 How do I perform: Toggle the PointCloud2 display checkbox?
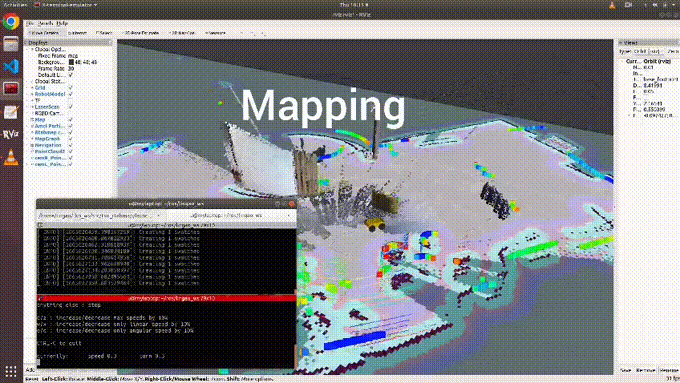point(71,152)
